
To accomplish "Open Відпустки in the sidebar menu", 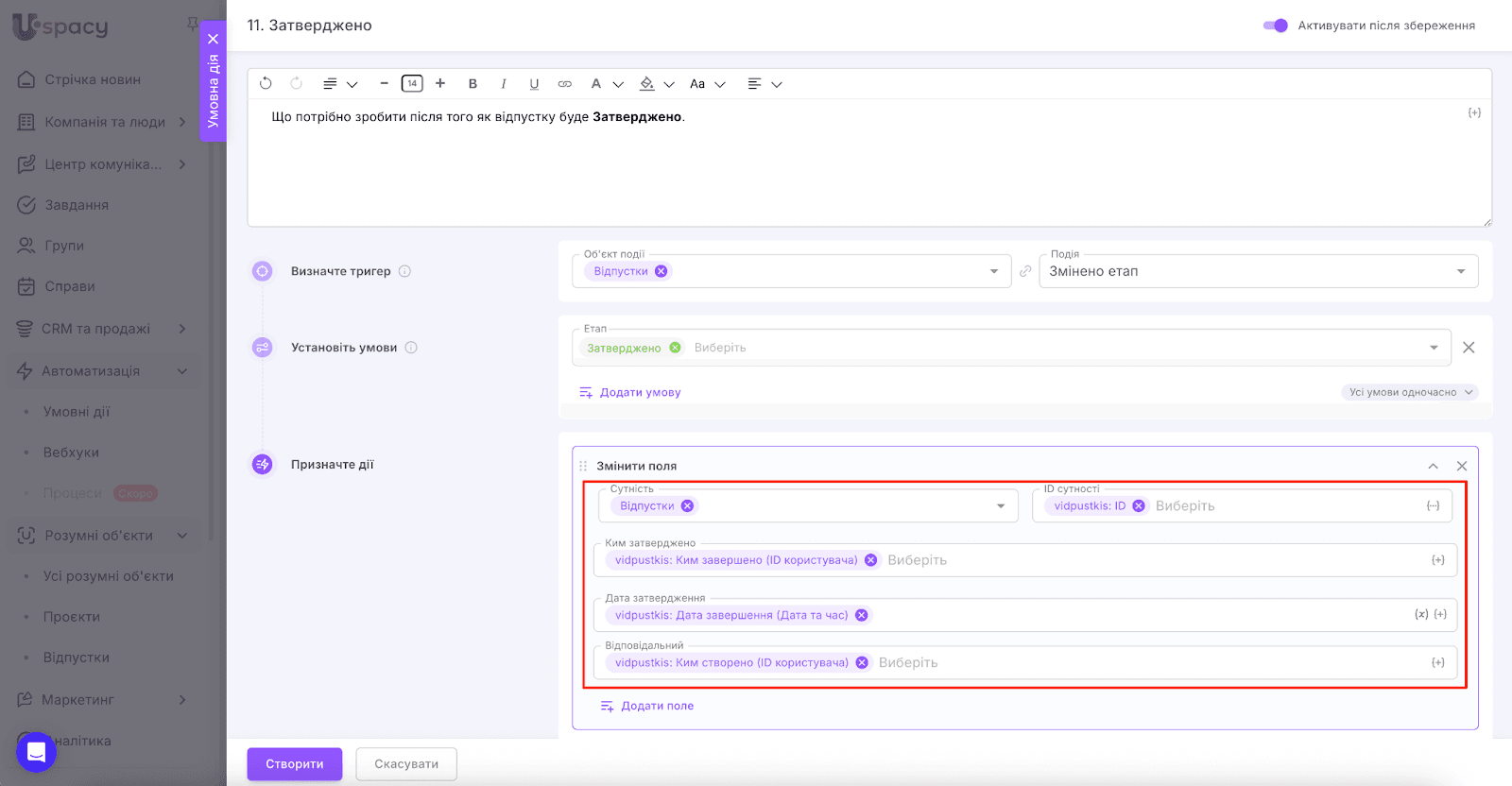I will pyautogui.click(x=77, y=658).
